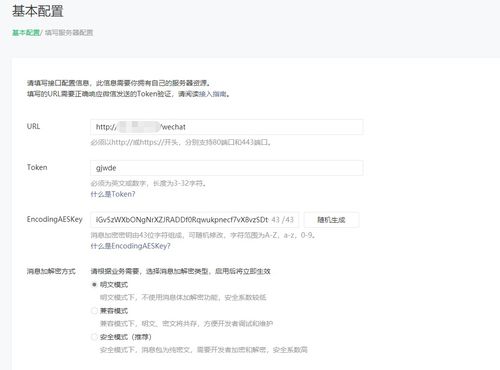Focus the Token input containing gjwde

[x=227, y=168]
